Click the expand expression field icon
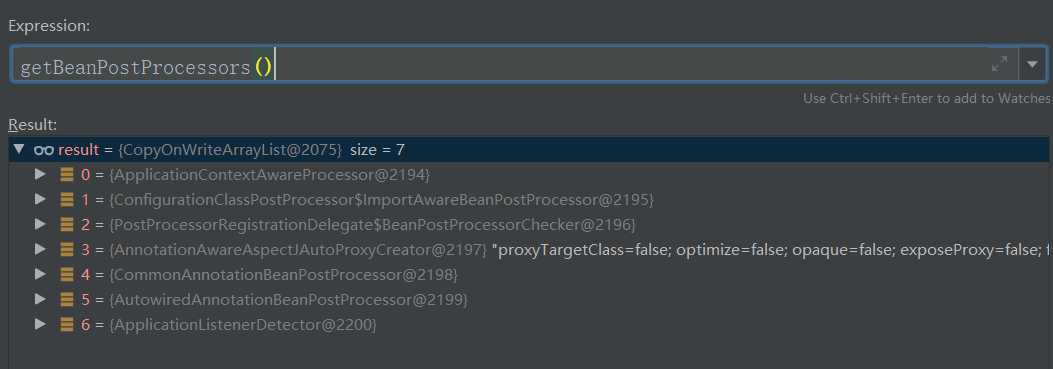The height and width of the screenshot is (369, 1053). [x=999, y=64]
